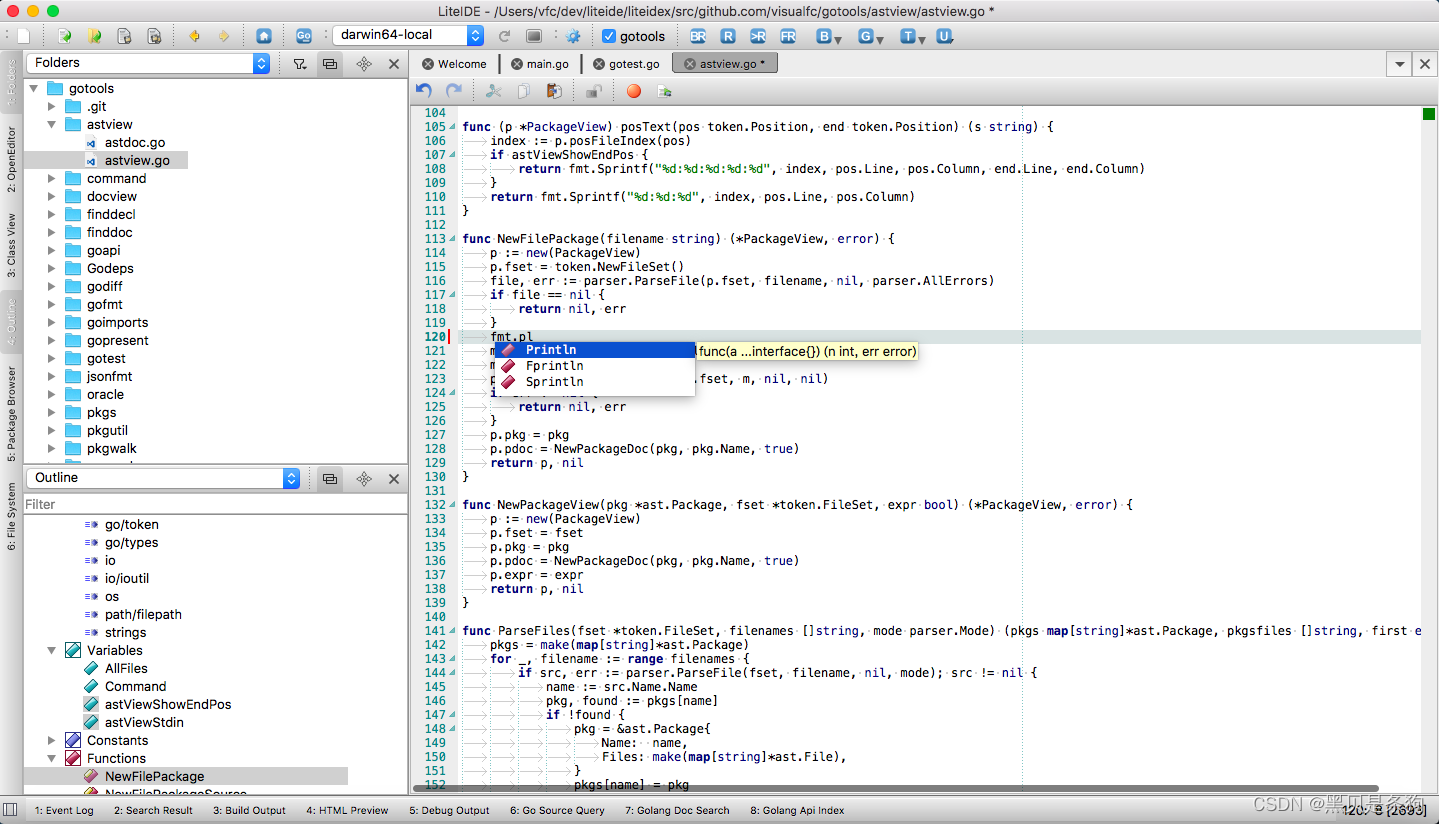Click Redo arrow in editor toolbar
Screen dimensions: 1439x824
[454, 91]
